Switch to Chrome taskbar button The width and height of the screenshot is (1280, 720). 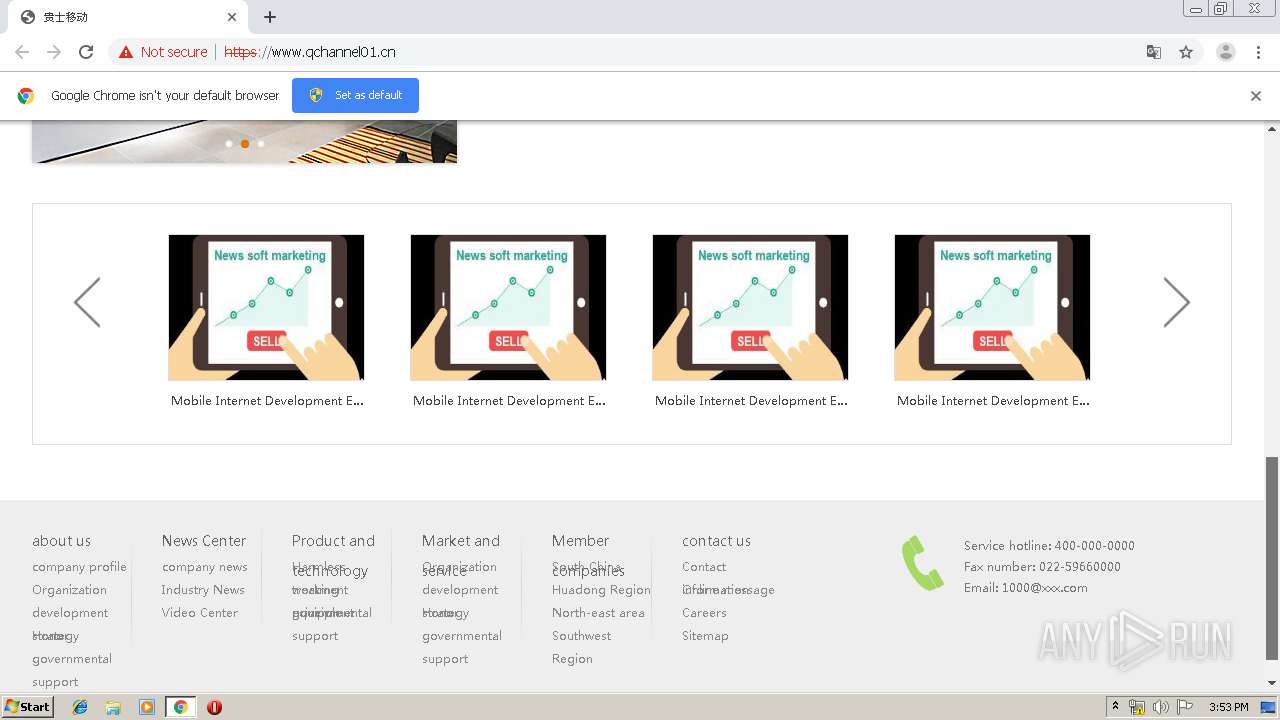(180, 707)
